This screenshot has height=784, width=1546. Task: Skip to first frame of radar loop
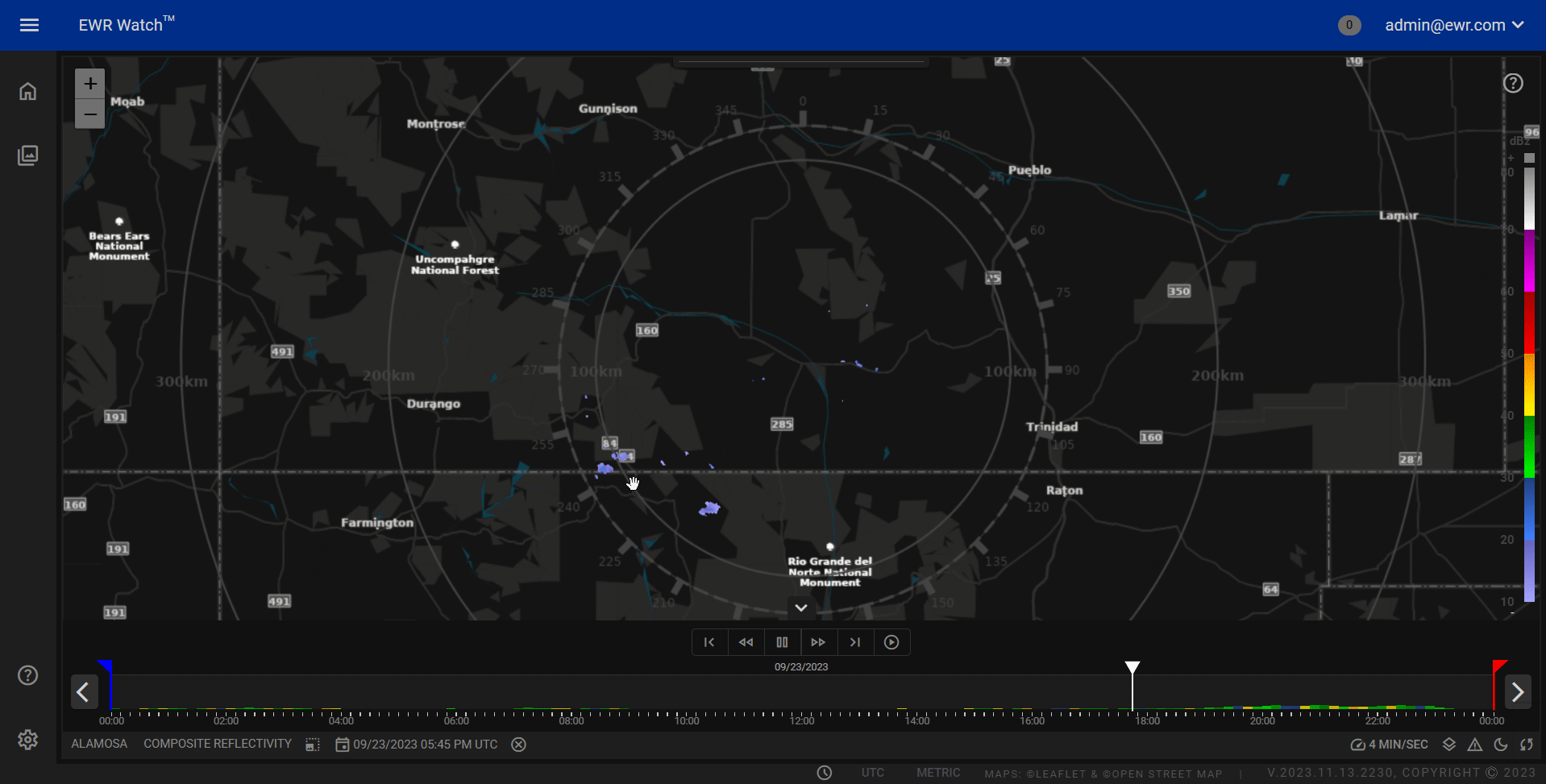coord(709,642)
